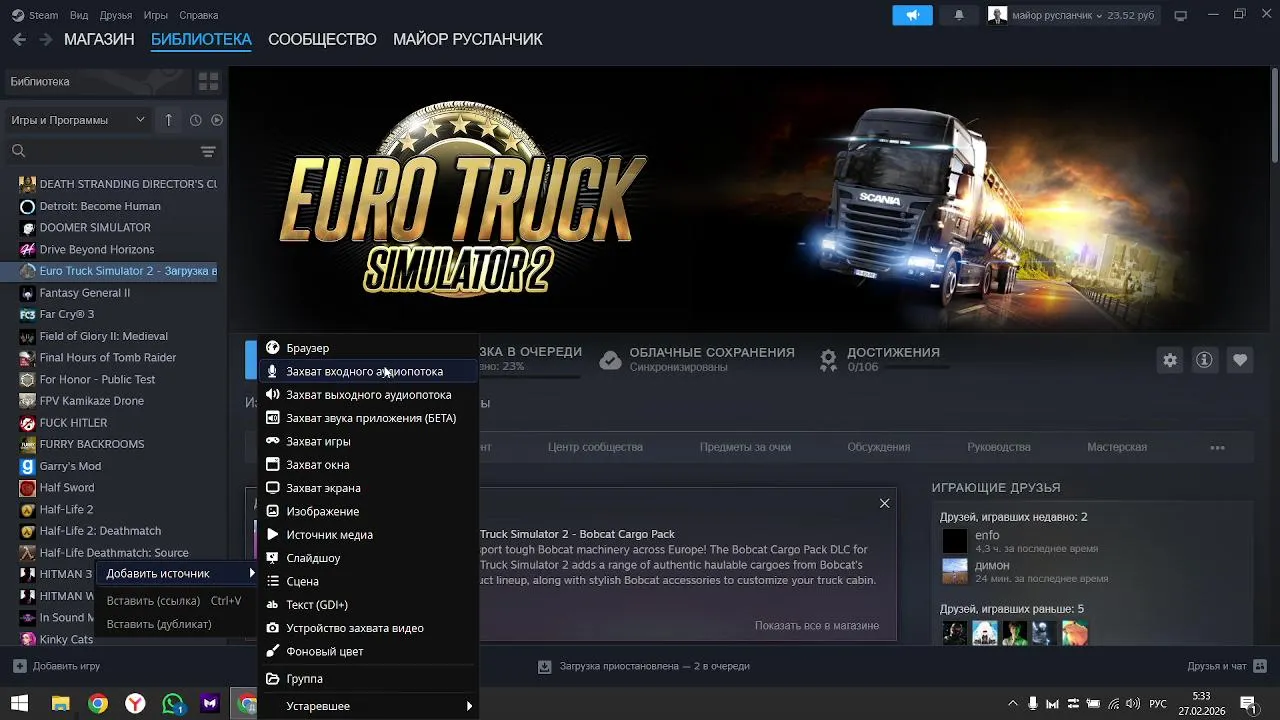Open the БИБЛИОТЕКА tab

[201, 39]
